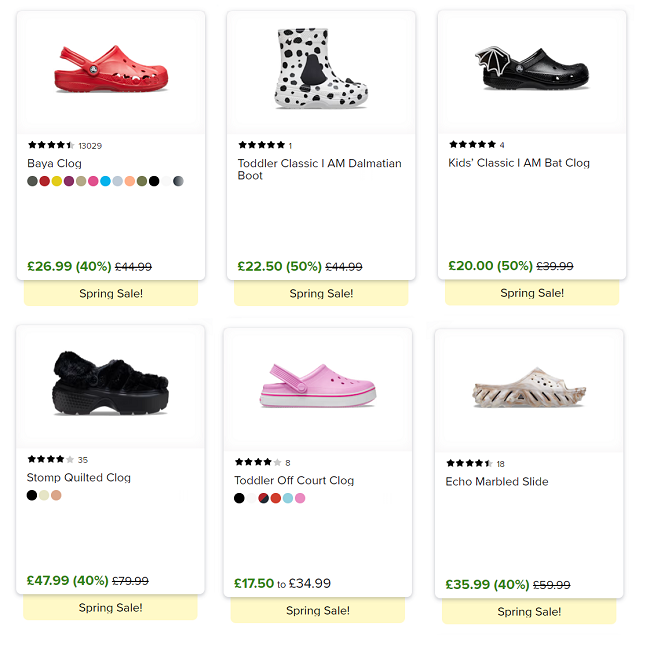Viewport: 650px width, 648px height.
Task: Open the Toddler Classic I AM Dalmatian Boot link
Action: 319,169
